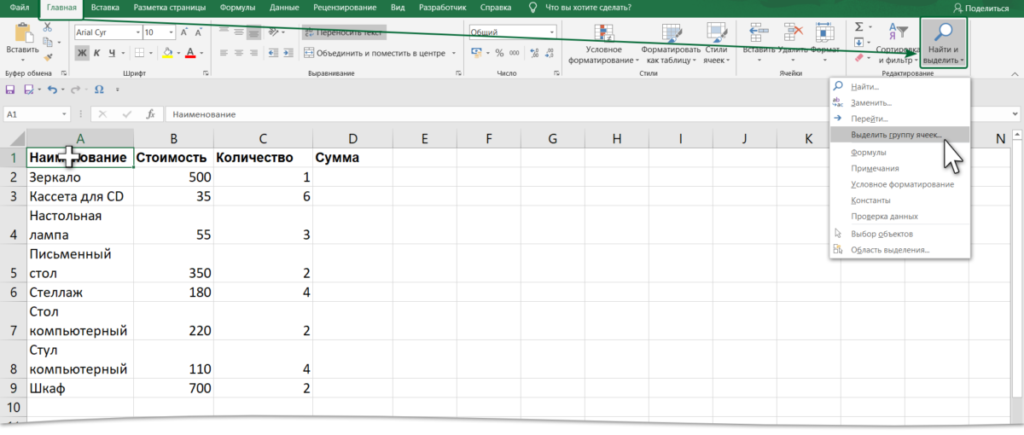The image size is (1024, 435).
Task: Click the Удалить cells icon
Action: pyautogui.click(x=793, y=31)
